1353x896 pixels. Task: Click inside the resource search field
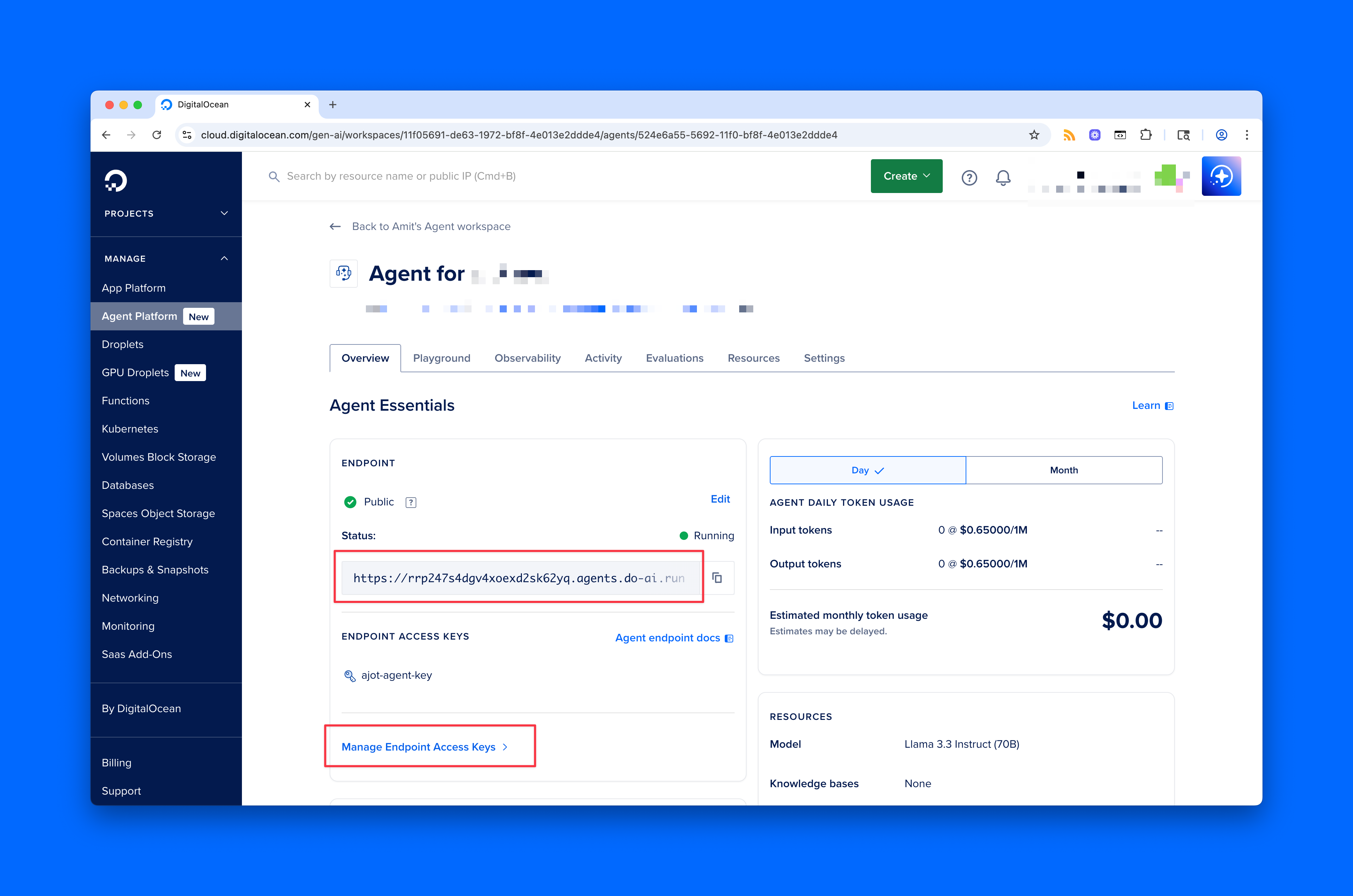click(400, 176)
